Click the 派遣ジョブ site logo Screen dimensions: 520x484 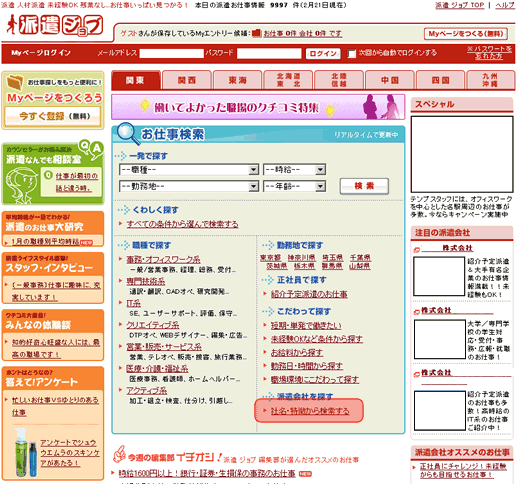(x=55, y=25)
